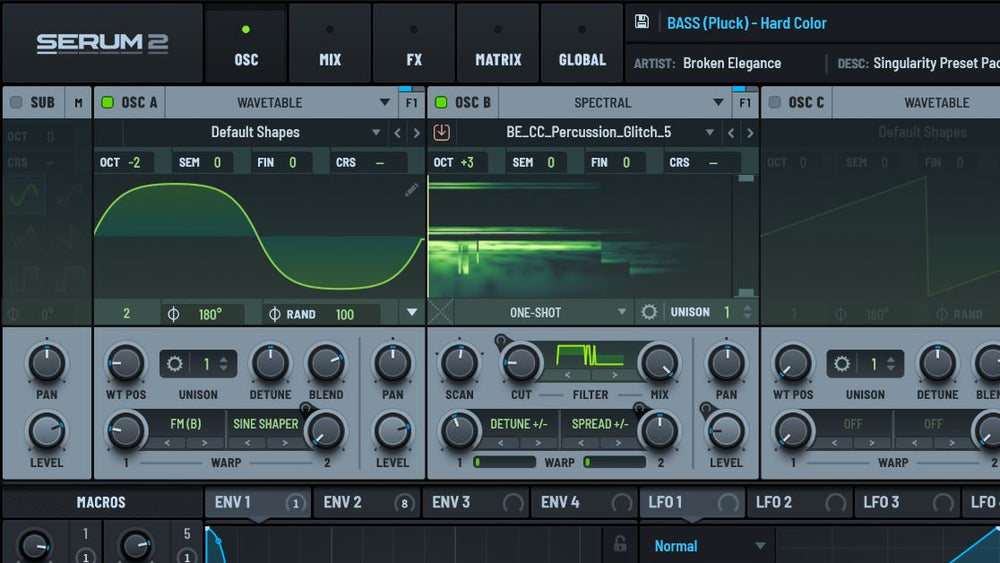Viewport: 1000px width, 563px height.
Task: Click the OSC A phase 180° value
Action: [210, 314]
